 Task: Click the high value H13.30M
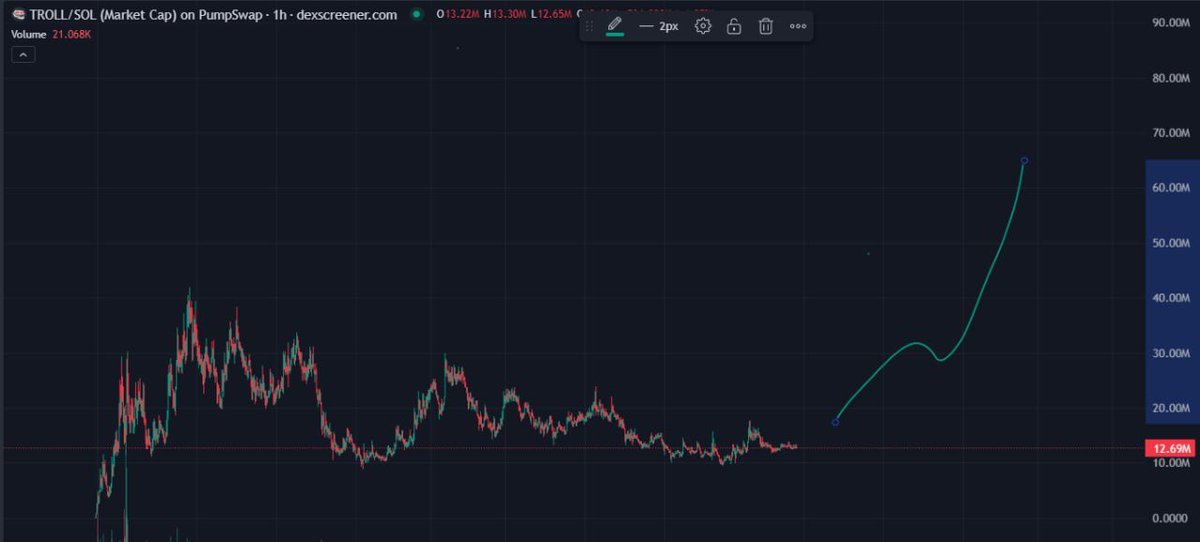pos(504,15)
